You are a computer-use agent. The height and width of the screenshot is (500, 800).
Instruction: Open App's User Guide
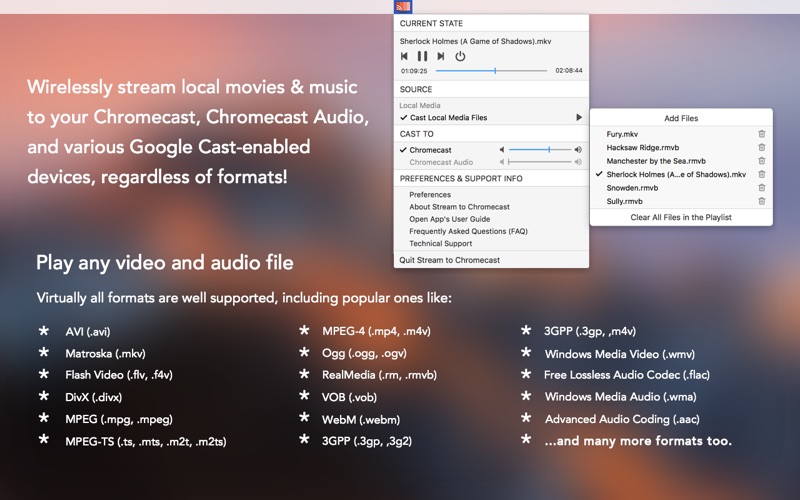point(449,219)
